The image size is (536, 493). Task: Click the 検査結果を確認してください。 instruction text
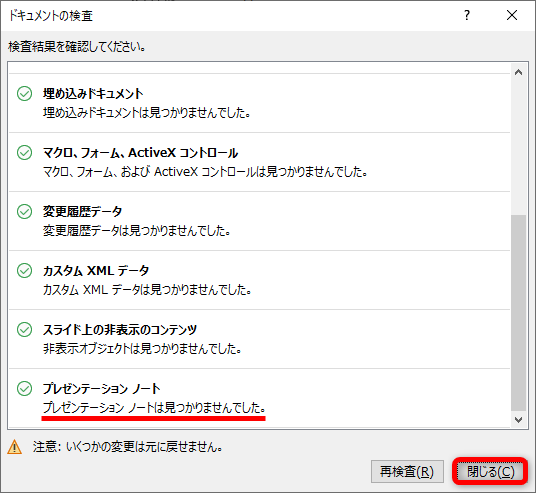click(77, 47)
